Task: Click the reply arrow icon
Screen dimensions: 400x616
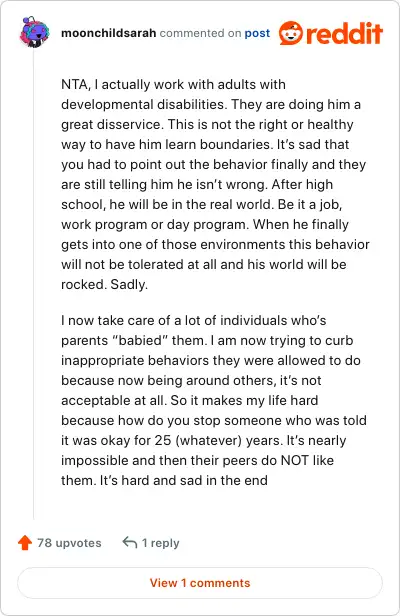Action: [130, 542]
